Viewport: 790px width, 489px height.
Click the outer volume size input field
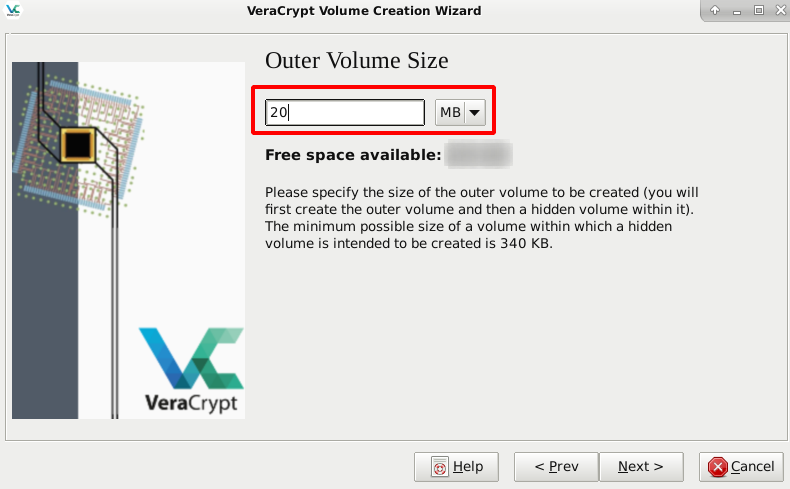pos(345,112)
